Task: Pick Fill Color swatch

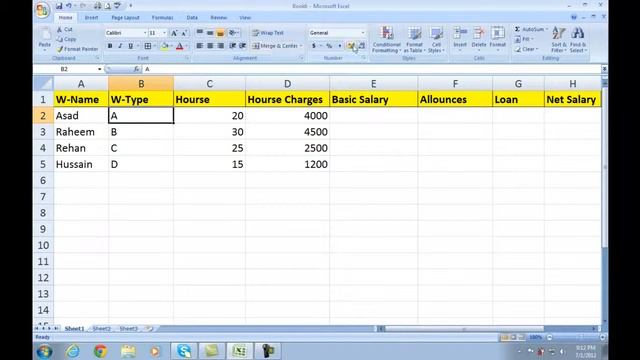Action: [x=164, y=46]
